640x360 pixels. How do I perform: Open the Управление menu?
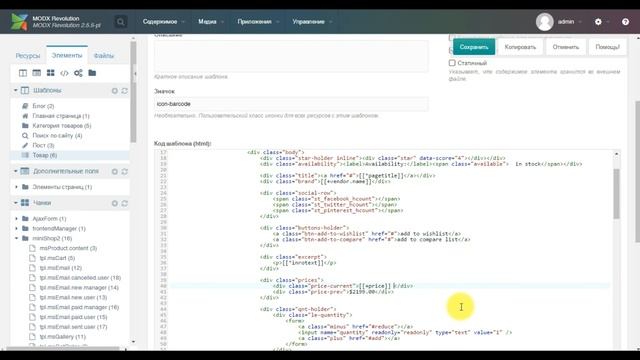pyautogui.click(x=309, y=22)
